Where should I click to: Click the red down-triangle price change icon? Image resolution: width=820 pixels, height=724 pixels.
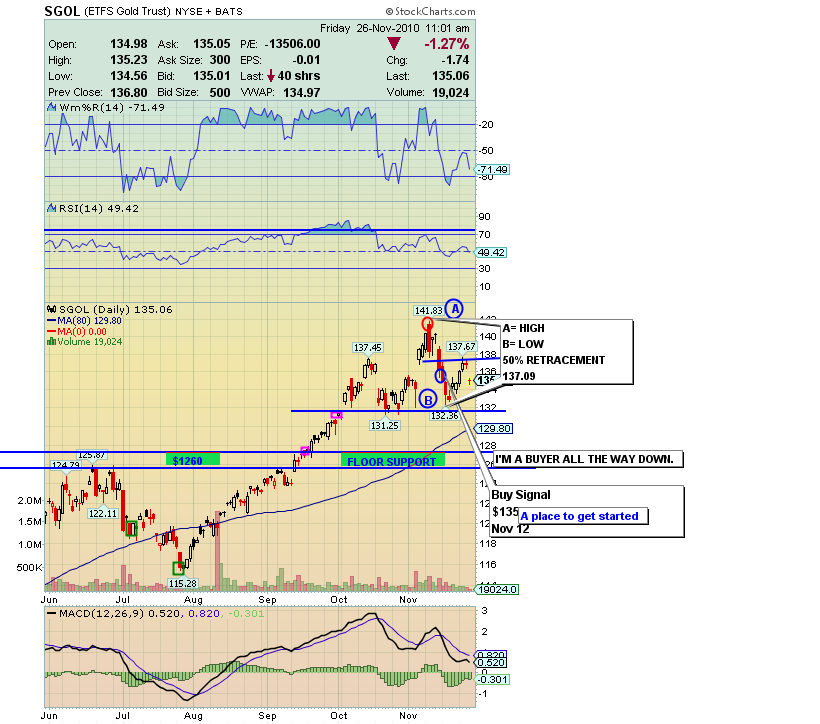pyautogui.click(x=394, y=44)
